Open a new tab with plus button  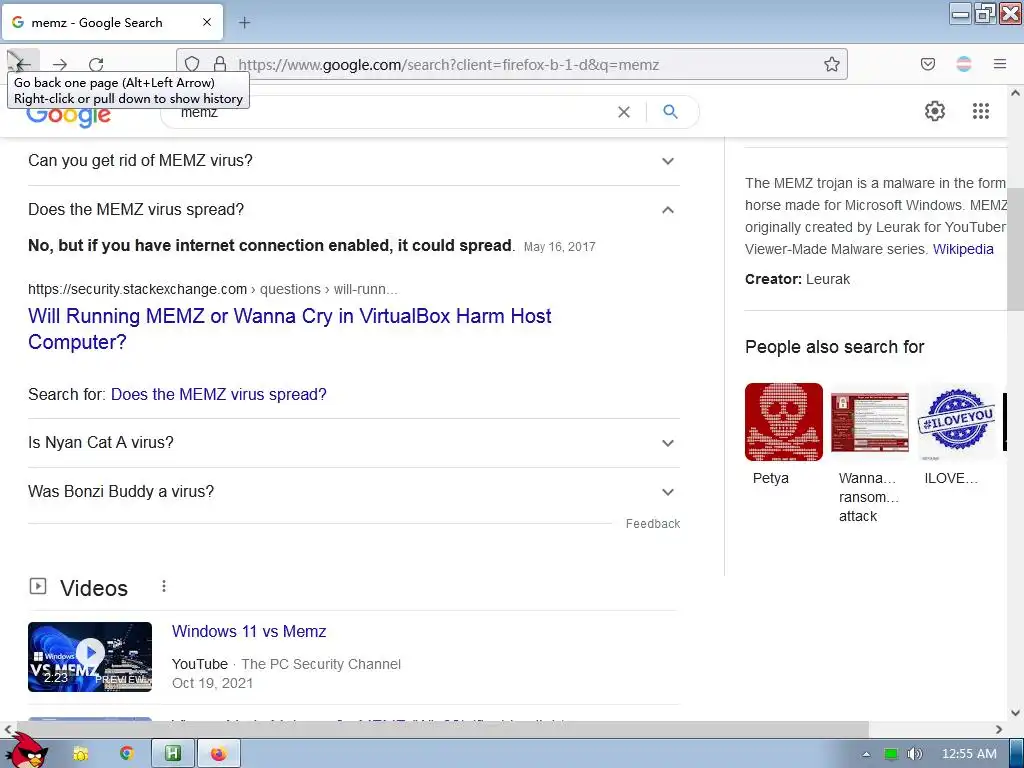[x=244, y=23]
